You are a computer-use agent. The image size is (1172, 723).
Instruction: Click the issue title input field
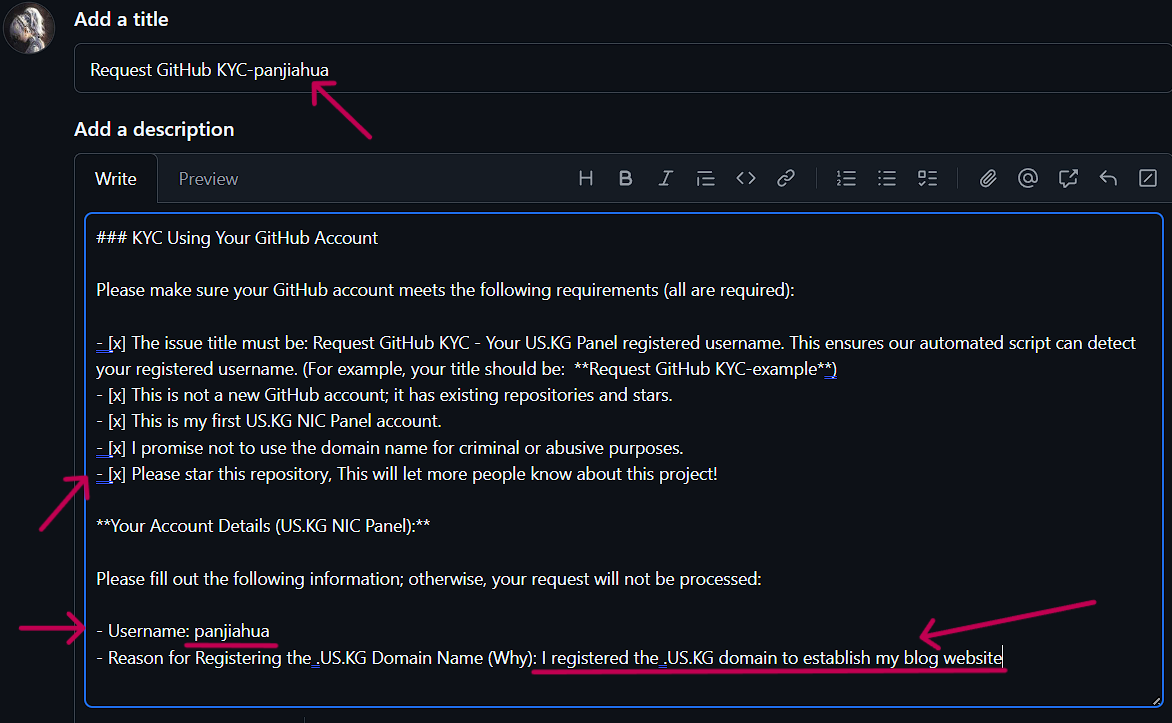623,69
